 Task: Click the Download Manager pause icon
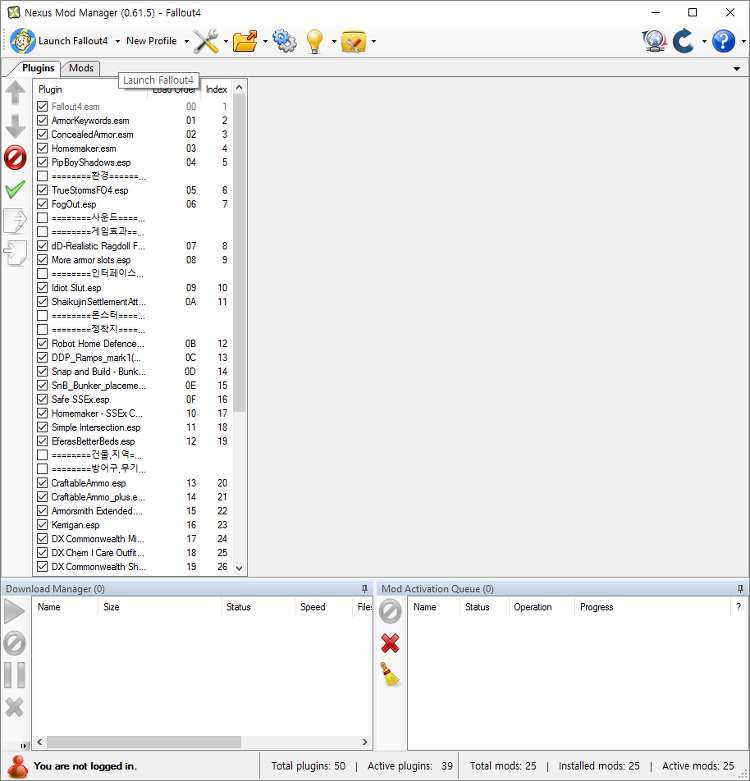(14, 675)
